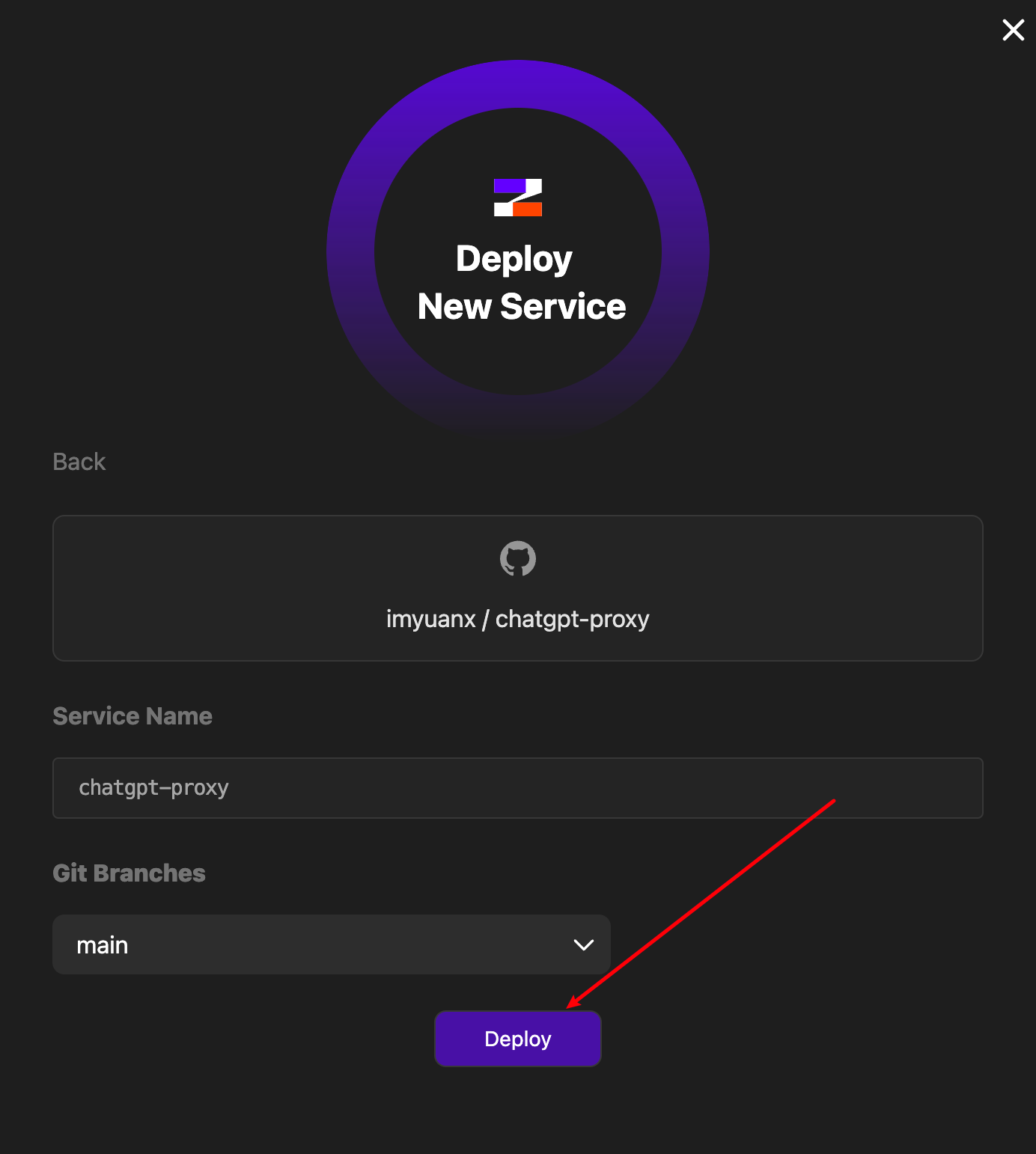Select the imyuanx / chatgpt-proxy repository text
The width and height of the screenshot is (1036, 1154).
[518, 620]
